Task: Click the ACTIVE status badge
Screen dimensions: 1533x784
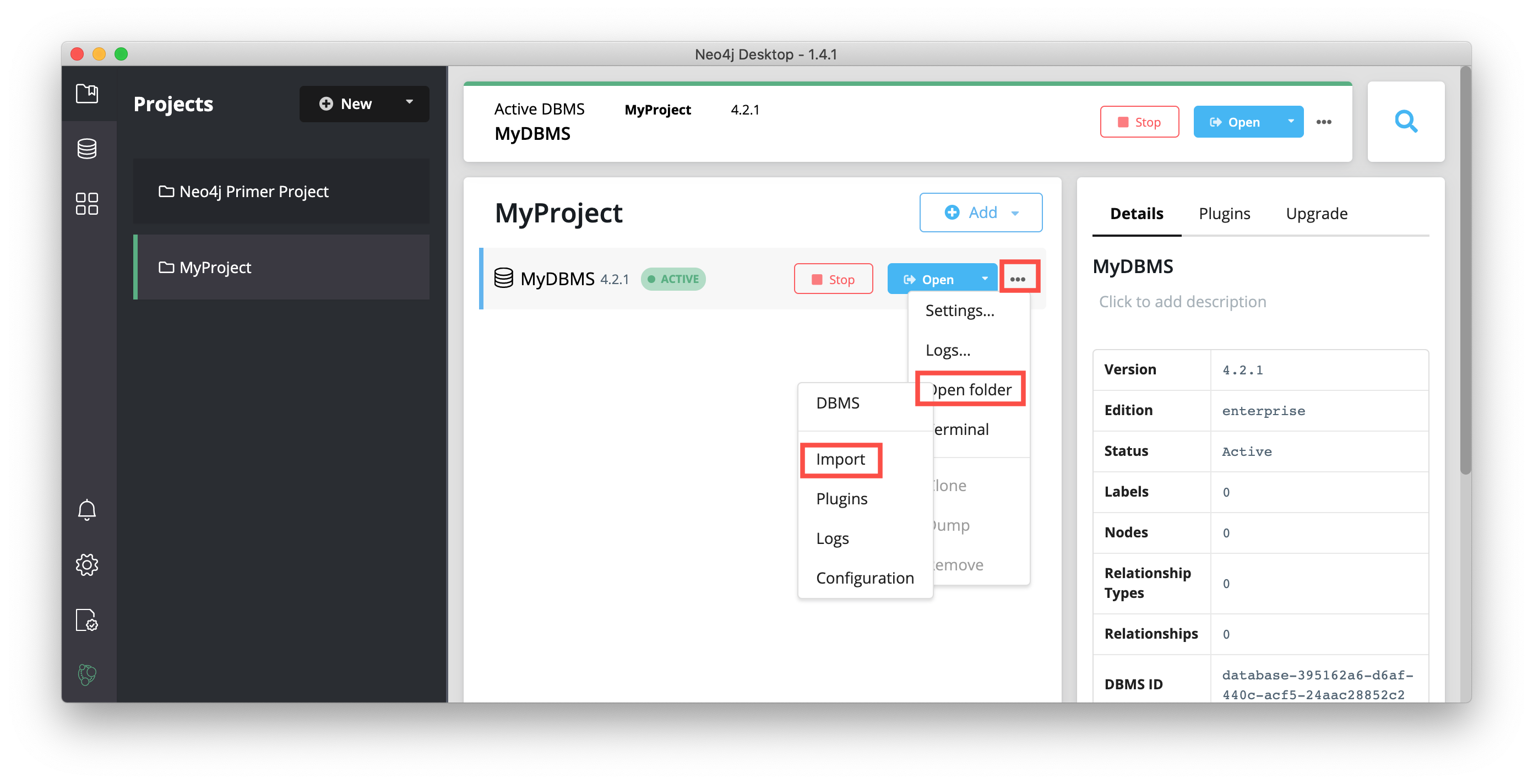Action: [x=673, y=279]
